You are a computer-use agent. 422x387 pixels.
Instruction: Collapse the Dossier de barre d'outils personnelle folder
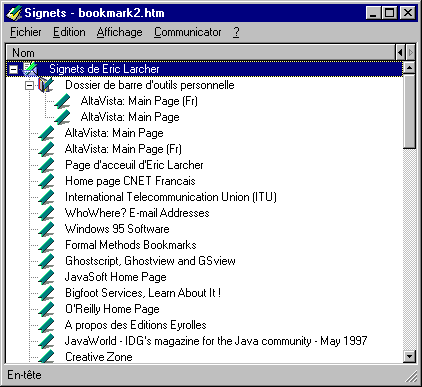(x=30, y=85)
